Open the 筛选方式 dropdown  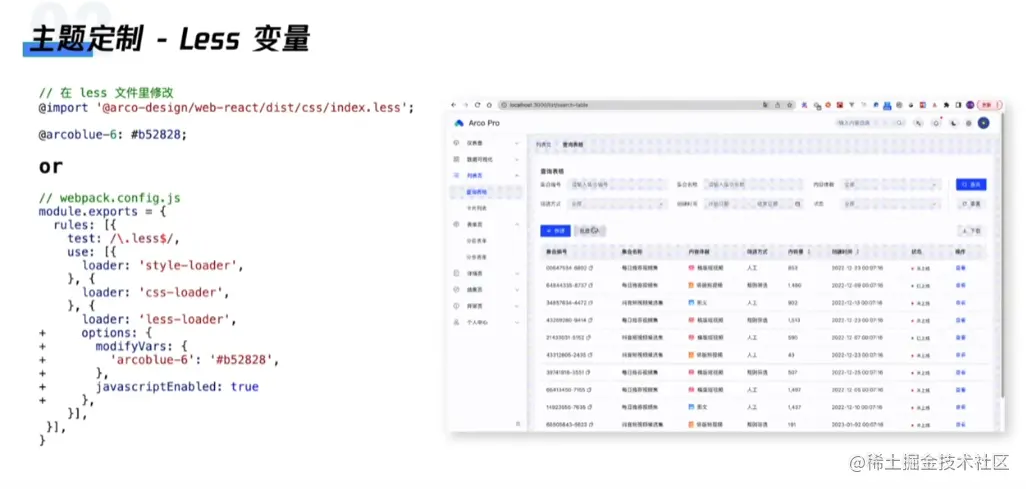click(616, 204)
